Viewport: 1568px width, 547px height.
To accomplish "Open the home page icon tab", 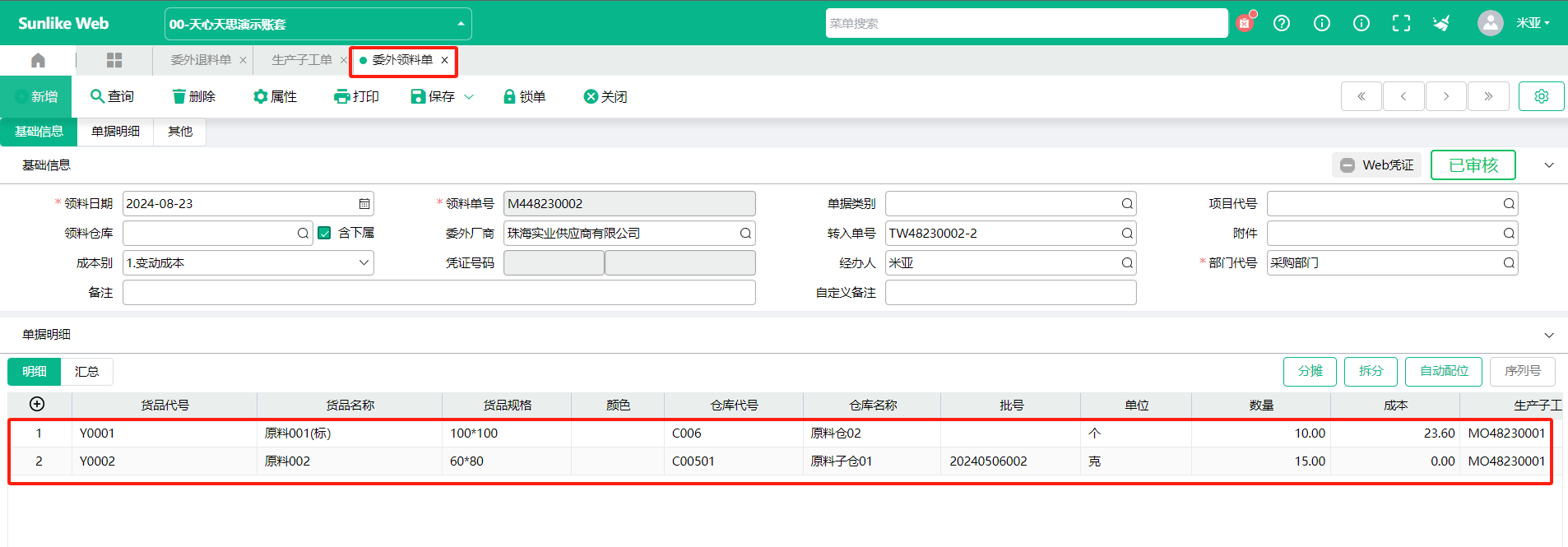I will 38,60.
